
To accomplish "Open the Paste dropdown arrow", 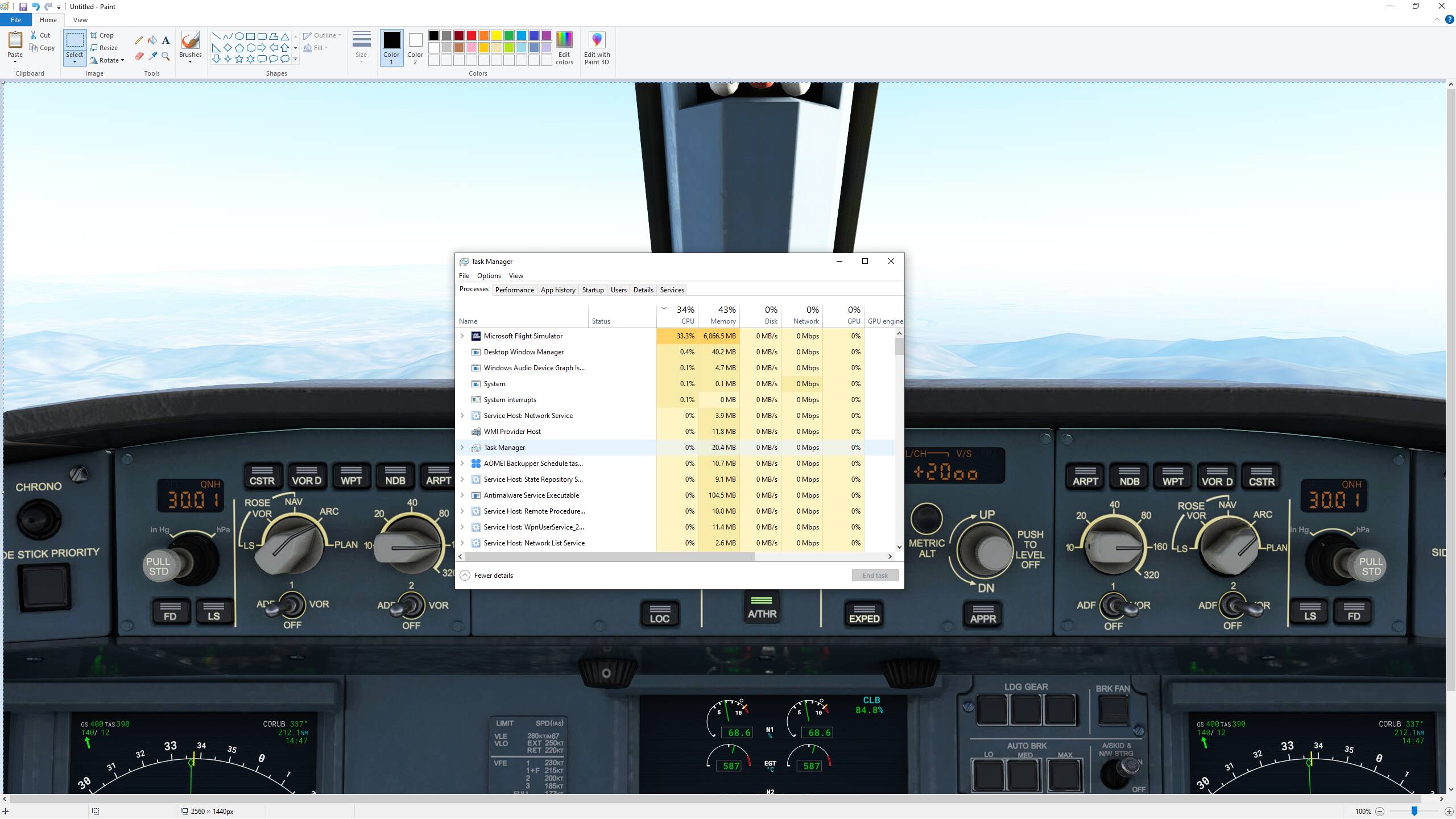I will click(x=15, y=61).
